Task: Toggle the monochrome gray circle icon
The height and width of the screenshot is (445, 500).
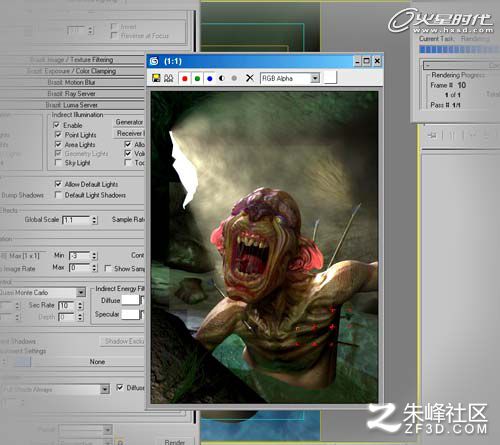Action: click(234, 78)
